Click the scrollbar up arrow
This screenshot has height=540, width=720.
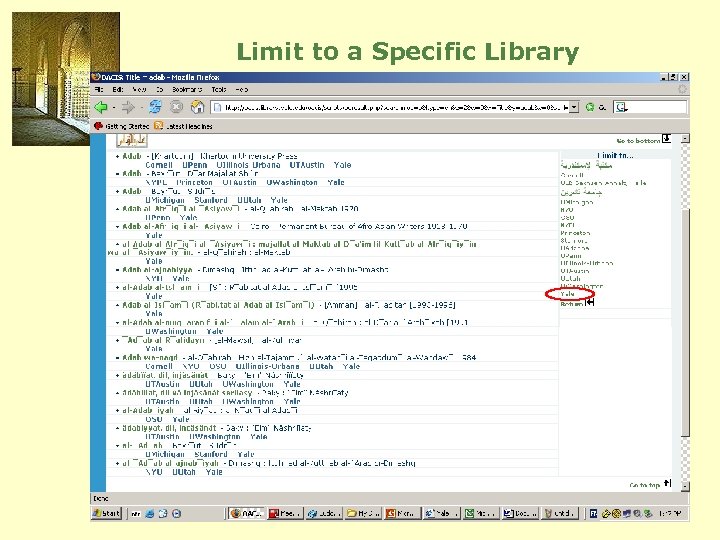[685, 138]
